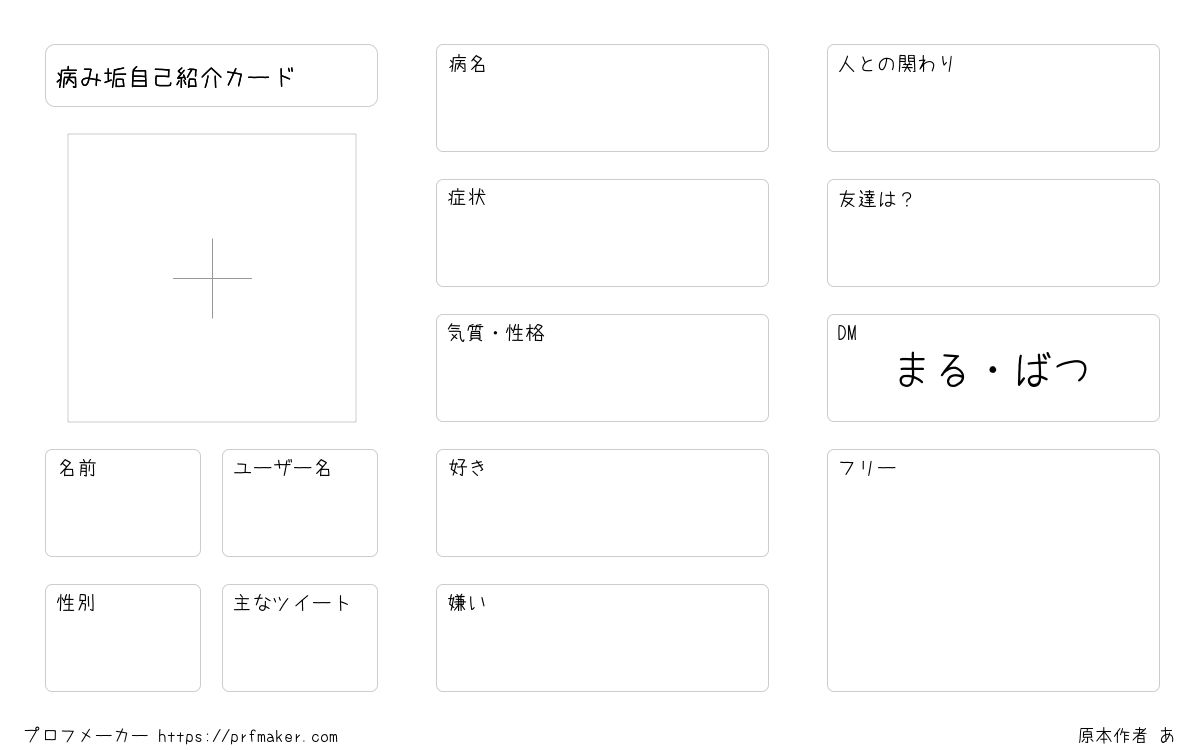1200x750 pixels.
Task: Select the 嫌い dislikes field
Action: point(602,638)
